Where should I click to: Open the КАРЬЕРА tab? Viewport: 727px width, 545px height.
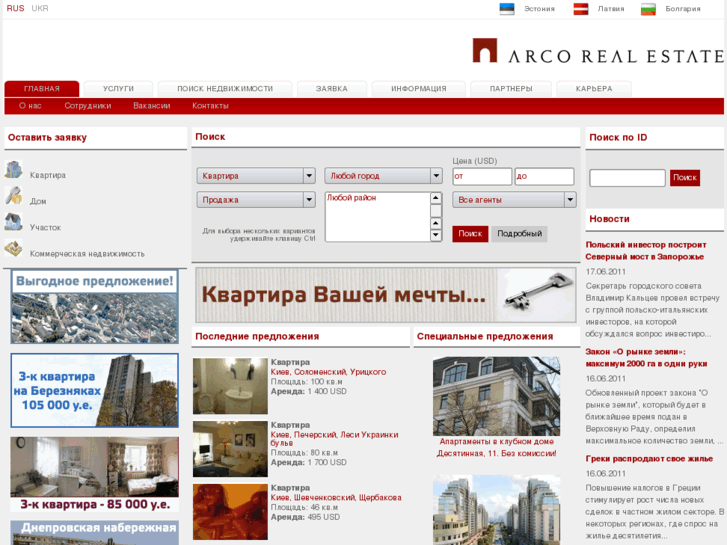click(594, 89)
